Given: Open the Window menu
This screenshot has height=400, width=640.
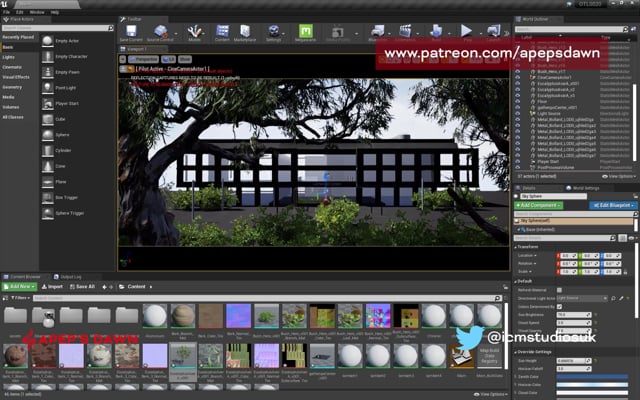Looking at the screenshot, I should [x=37, y=12].
